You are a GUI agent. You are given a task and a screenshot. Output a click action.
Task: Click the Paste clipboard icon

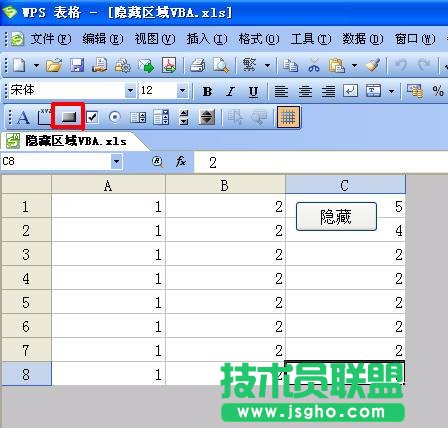(x=336, y=65)
